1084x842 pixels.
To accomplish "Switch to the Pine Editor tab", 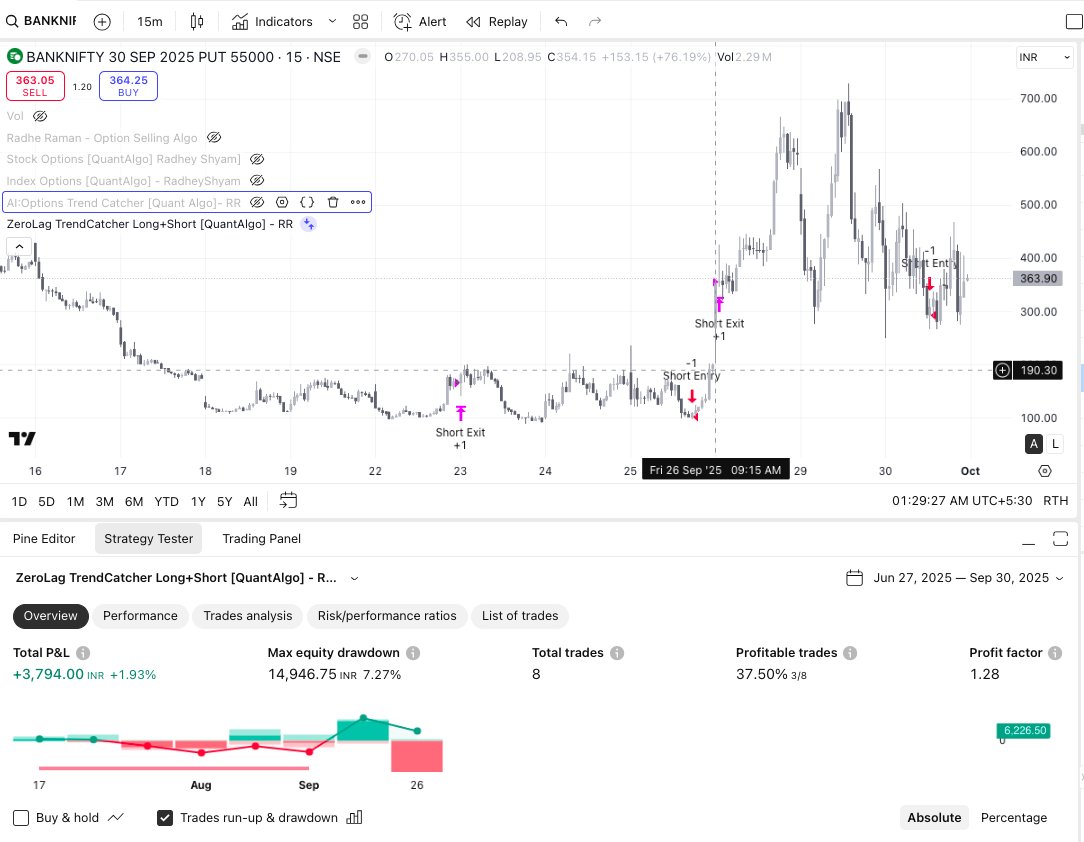I will [x=44, y=539].
